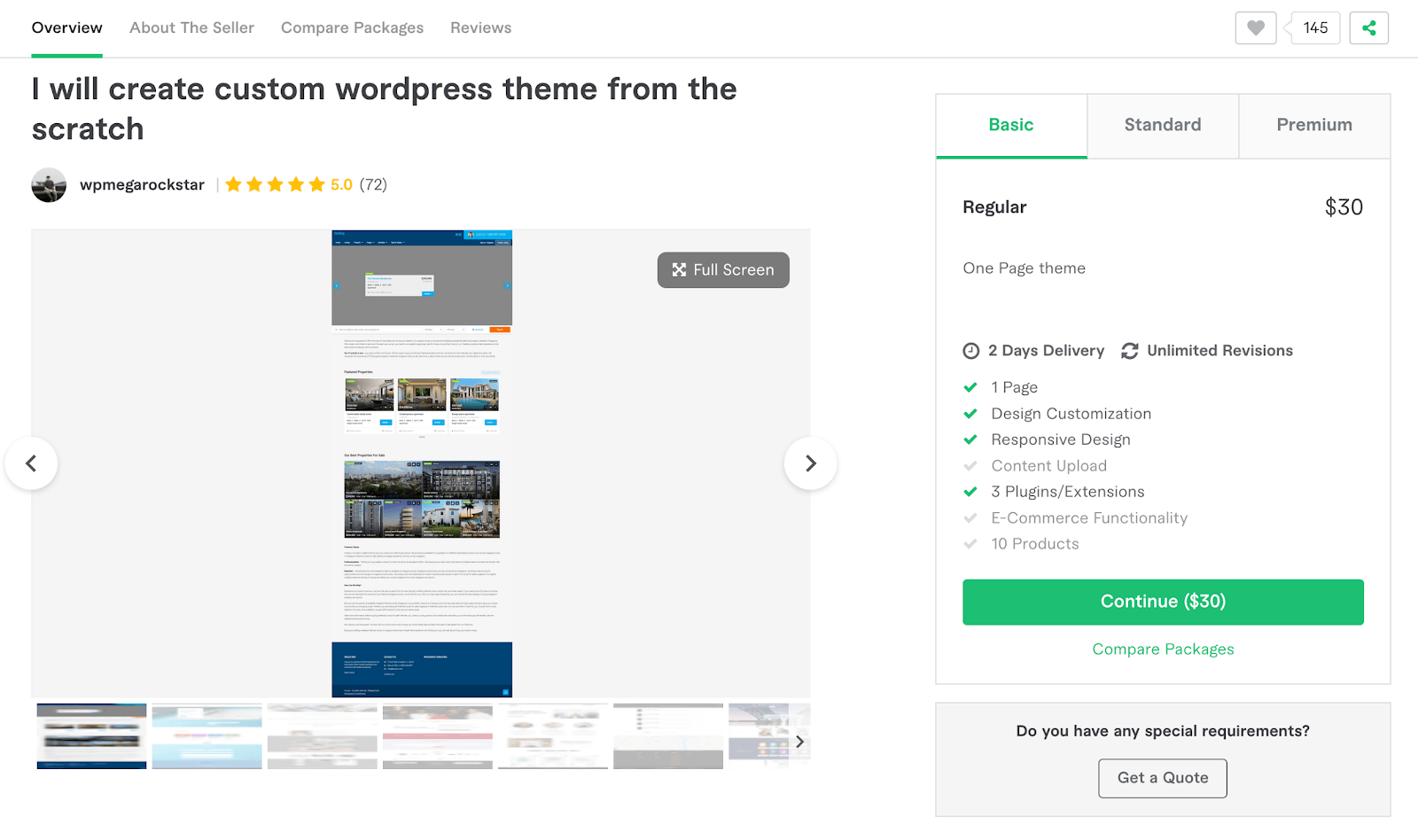Click the 145 favorites counter

[1315, 28]
